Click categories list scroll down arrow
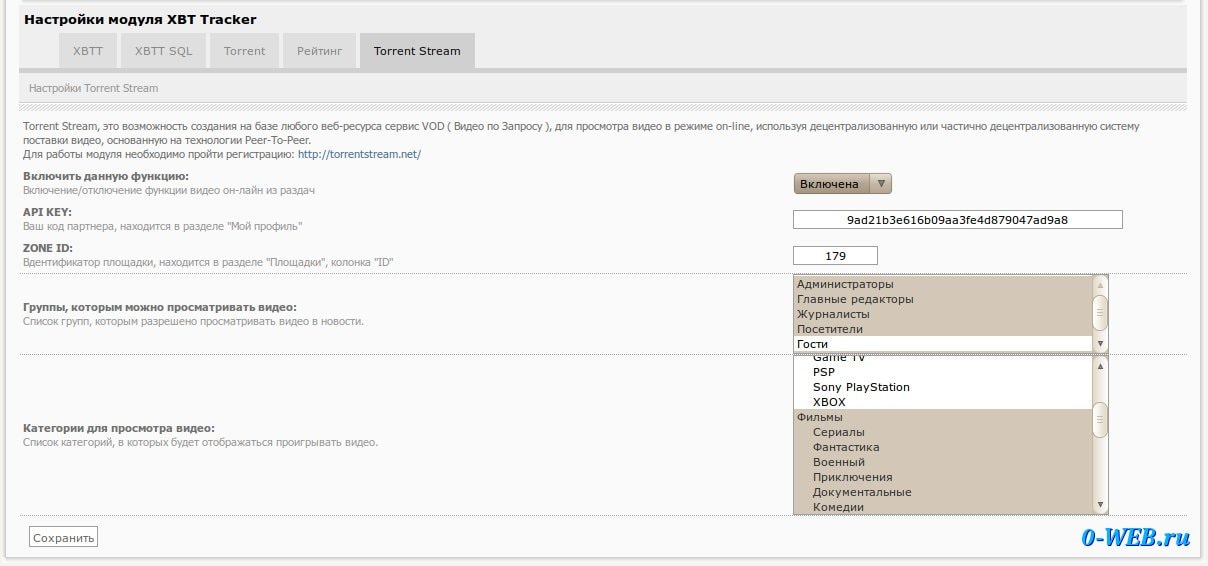Screen dimensions: 1208x566 [1101, 505]
